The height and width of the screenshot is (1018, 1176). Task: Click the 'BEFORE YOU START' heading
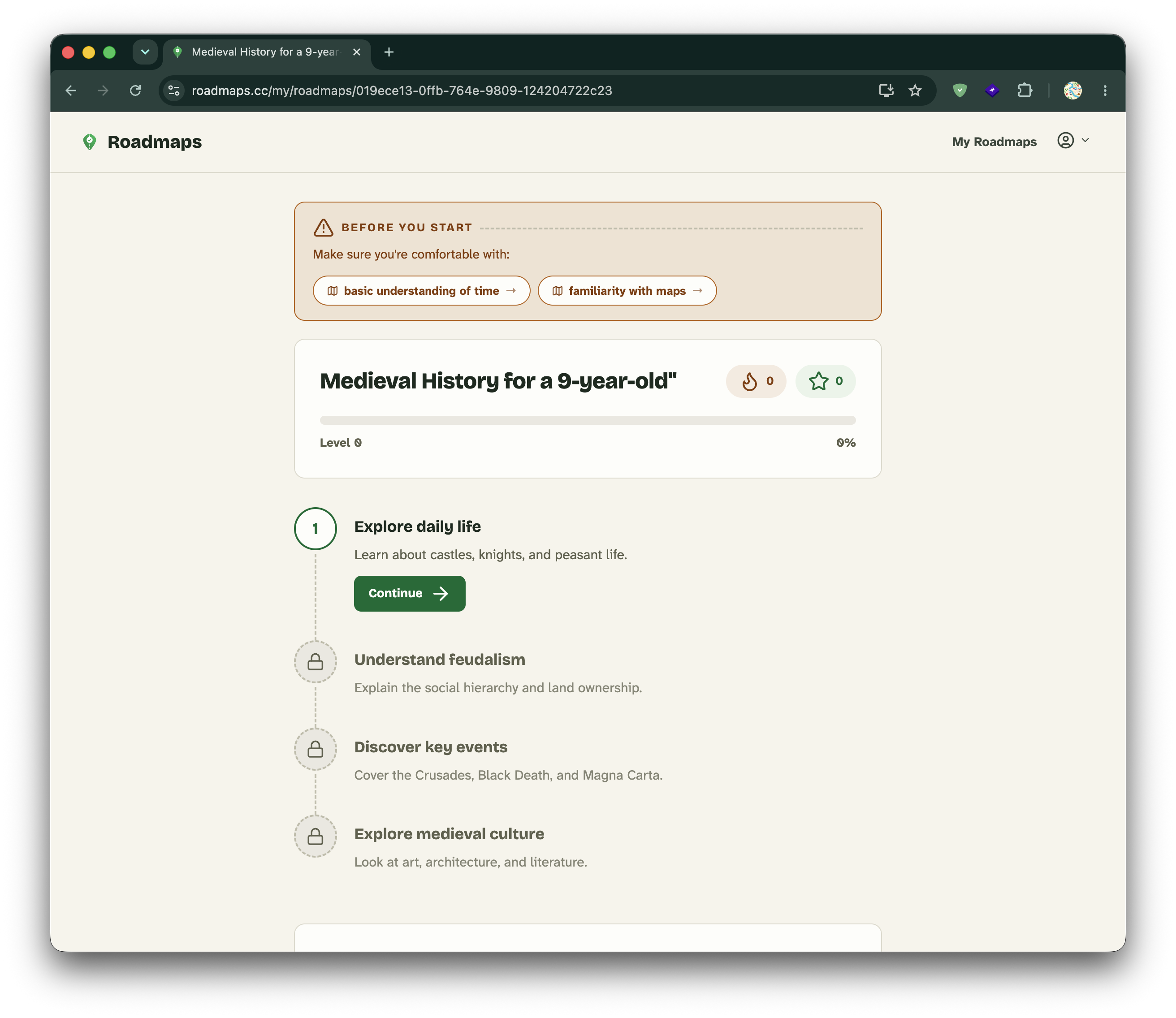tap(407, 227)
